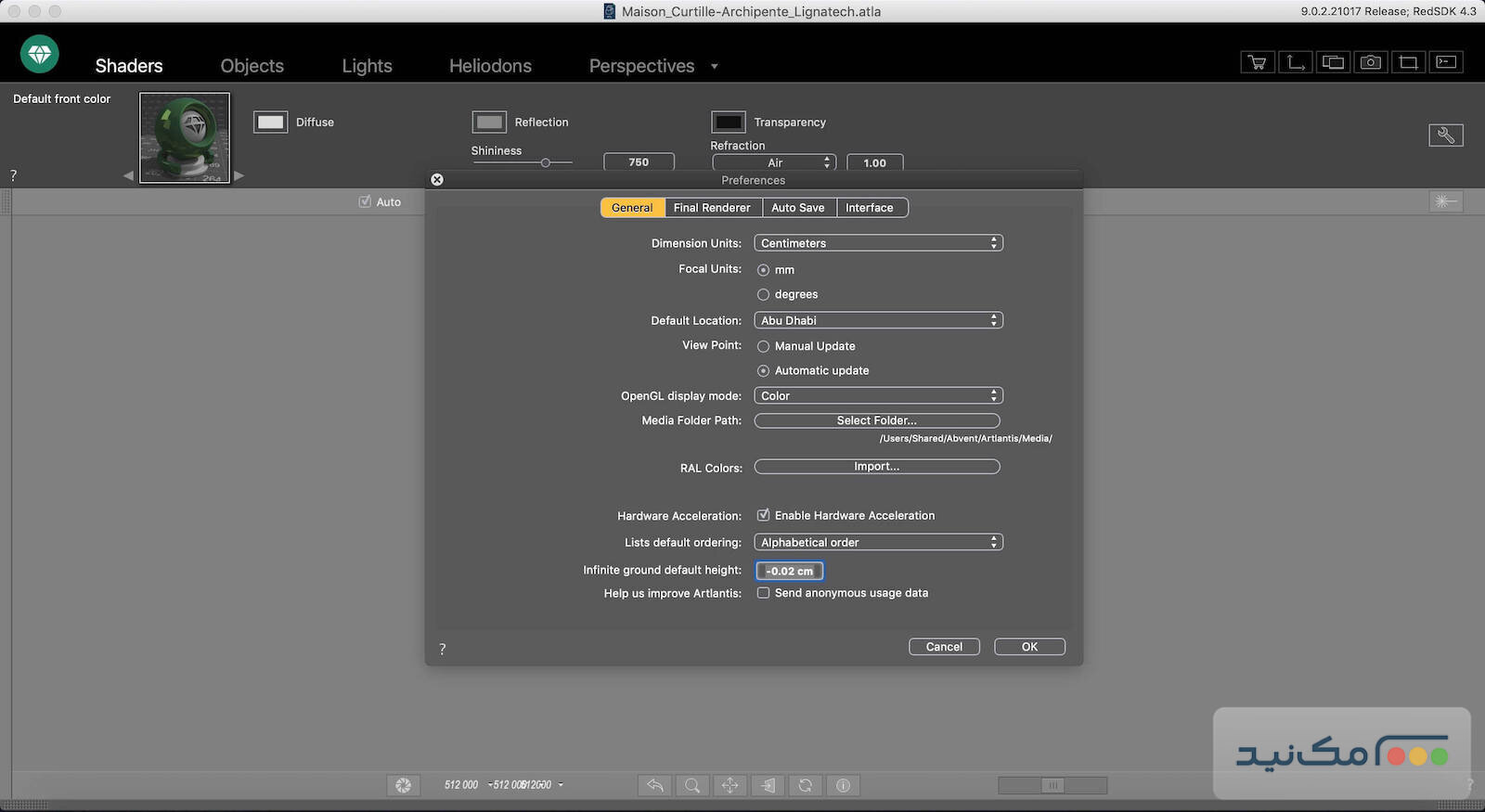Open the Heliodons inspector
Image resolution: width=1485 pixels, height=812 pixels.
[490, 66]
